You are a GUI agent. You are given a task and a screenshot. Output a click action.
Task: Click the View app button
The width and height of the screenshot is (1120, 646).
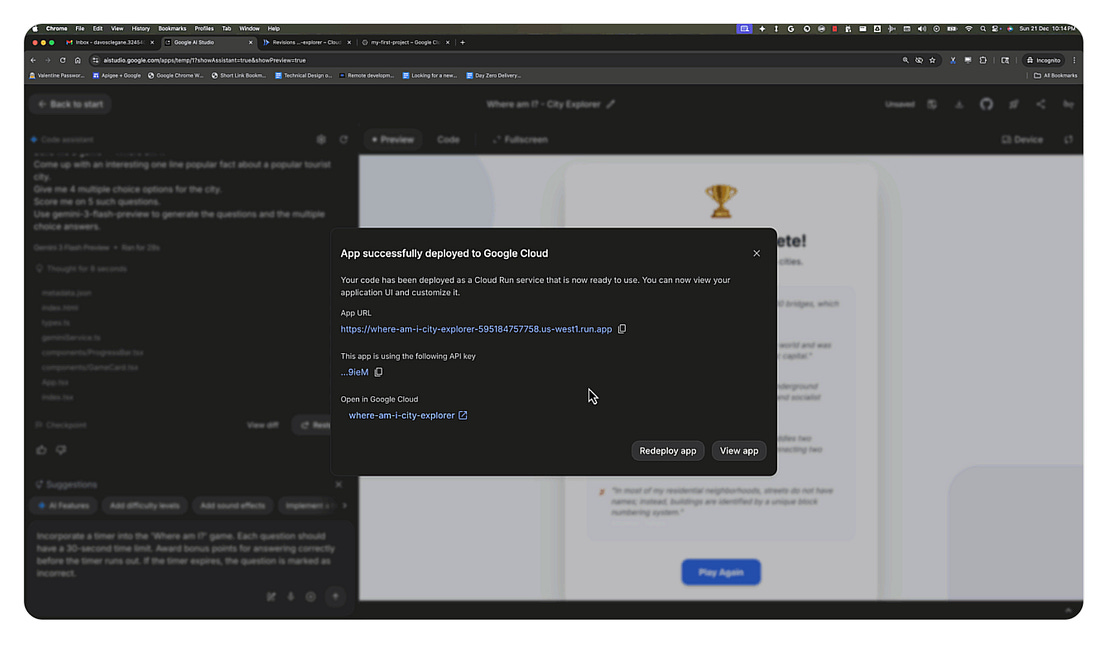coord(739,451)
